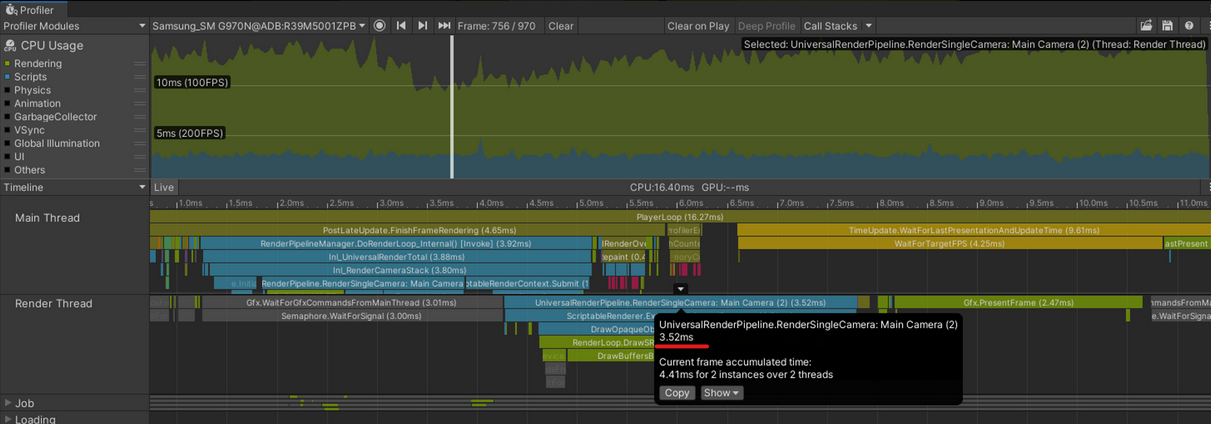The image size is (1211, 424).
Task: Click the record profiling button
Action: (x=380, y=26)
